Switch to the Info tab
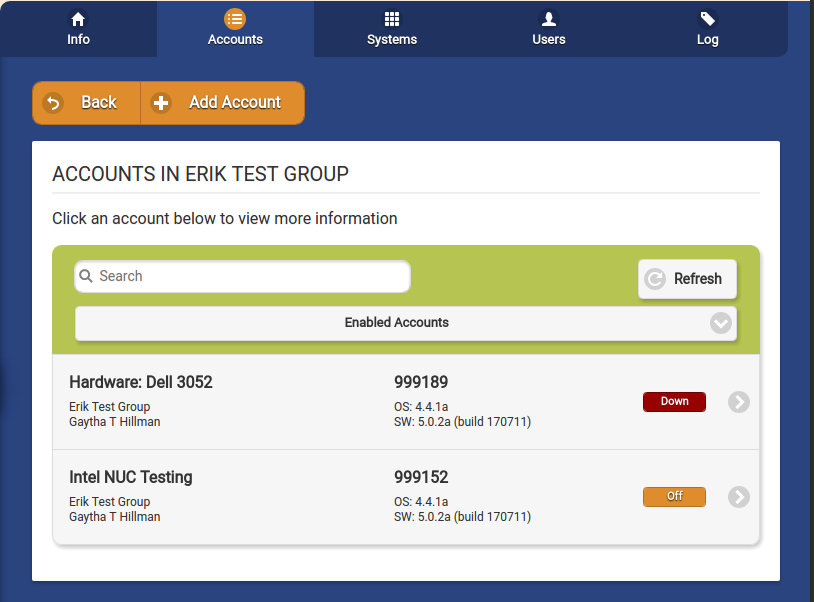This screenshot has height=602, width=814. [x=78, y=29]
